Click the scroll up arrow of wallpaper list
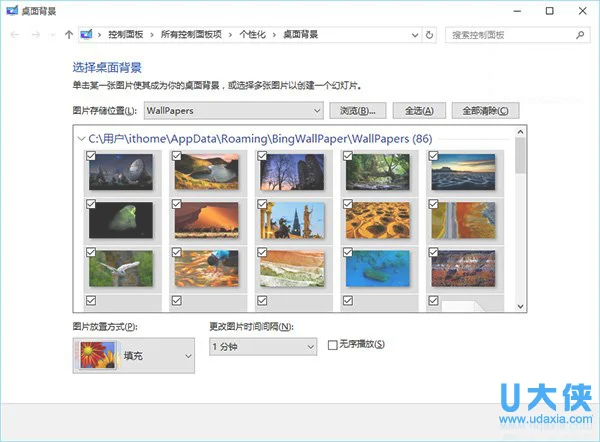Screen dimensions: 600x442 (x=520, y=132)
